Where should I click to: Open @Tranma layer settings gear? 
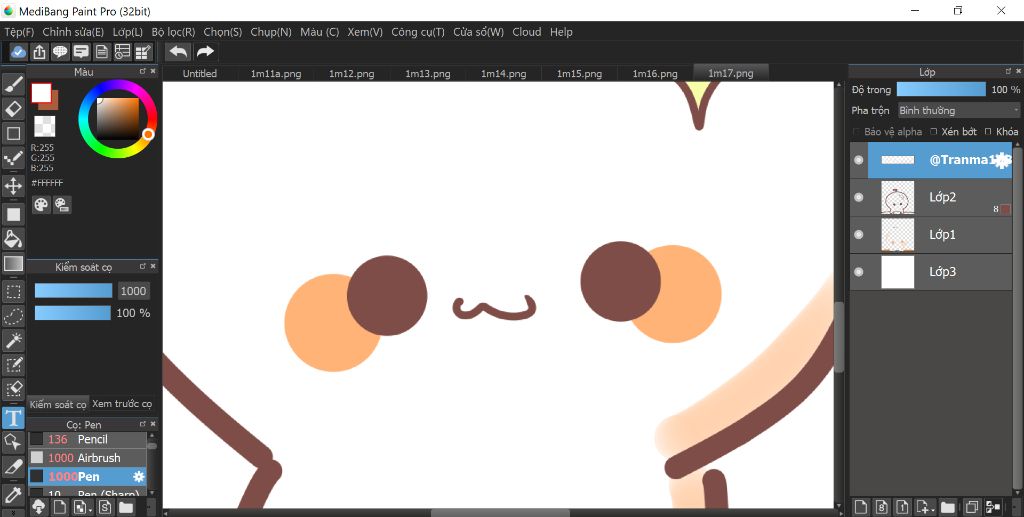tap(1002, 161)
